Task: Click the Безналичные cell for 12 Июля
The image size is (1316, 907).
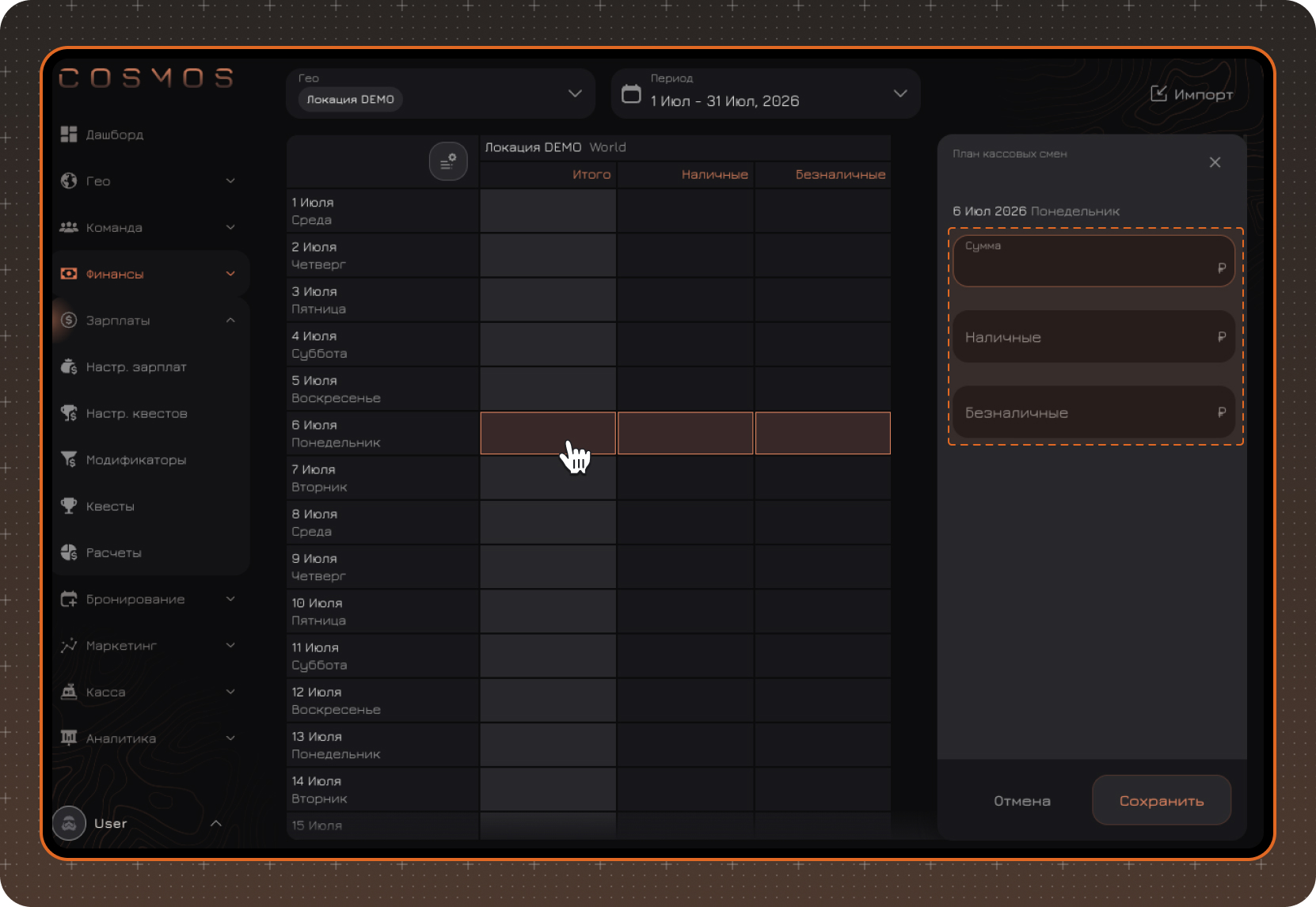Action: click(x=823, y=700)
